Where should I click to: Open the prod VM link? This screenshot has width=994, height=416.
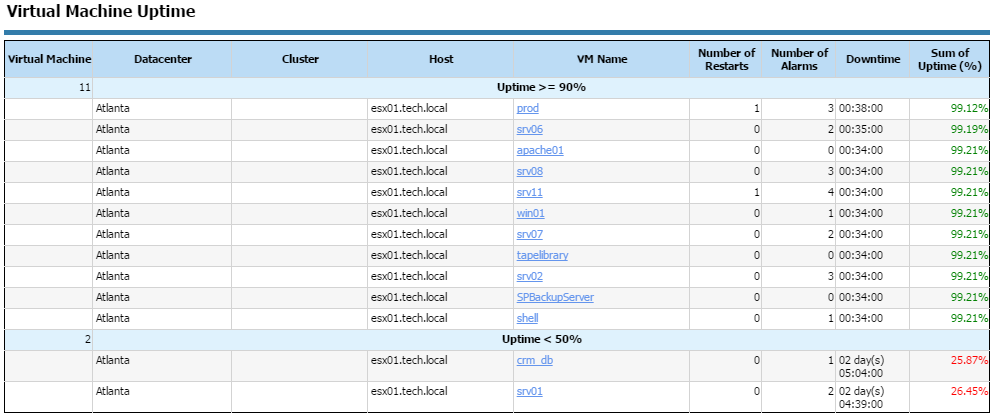[527, 108]
